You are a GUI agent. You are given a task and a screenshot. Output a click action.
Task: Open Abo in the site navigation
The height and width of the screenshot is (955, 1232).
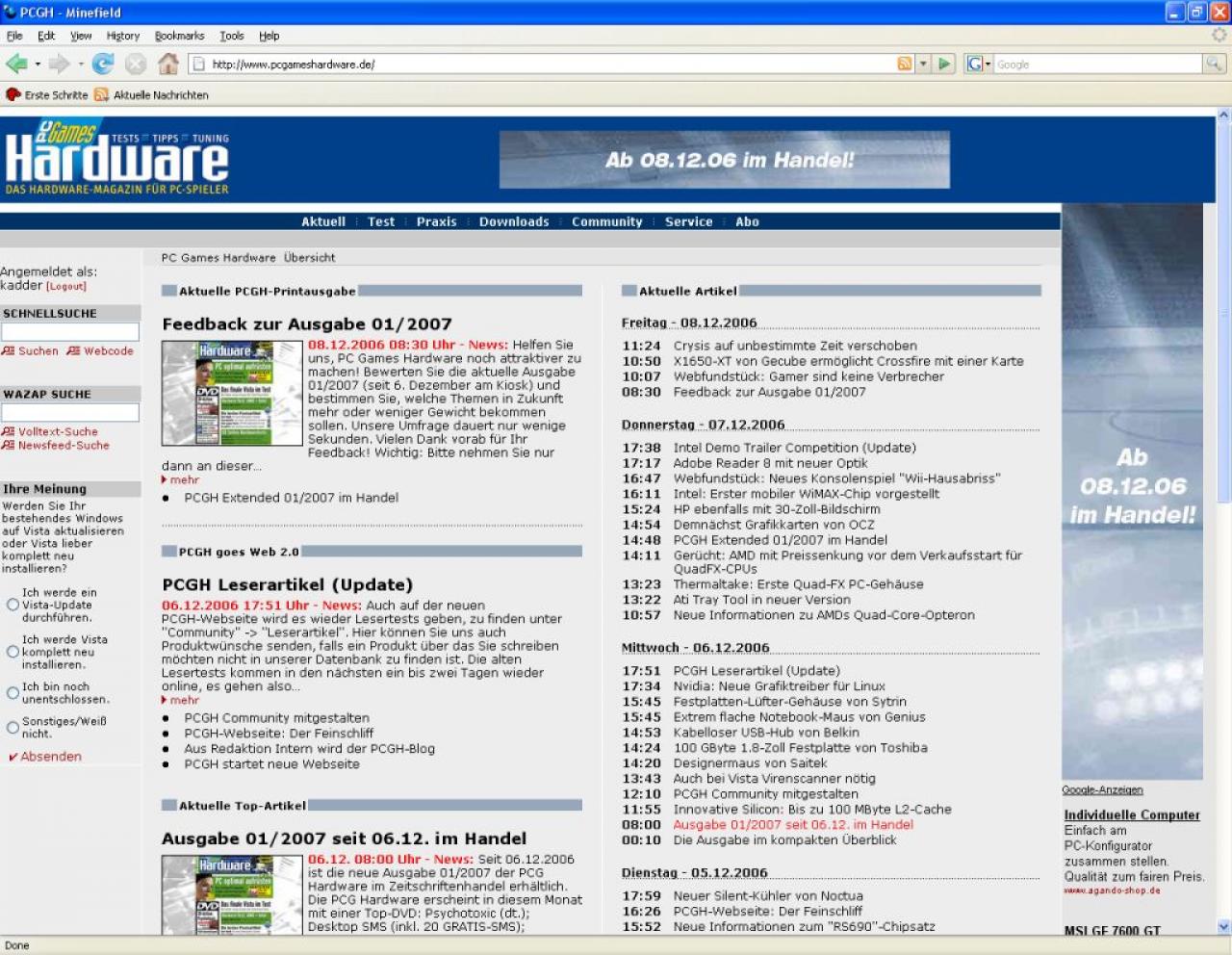pos(748,222)
